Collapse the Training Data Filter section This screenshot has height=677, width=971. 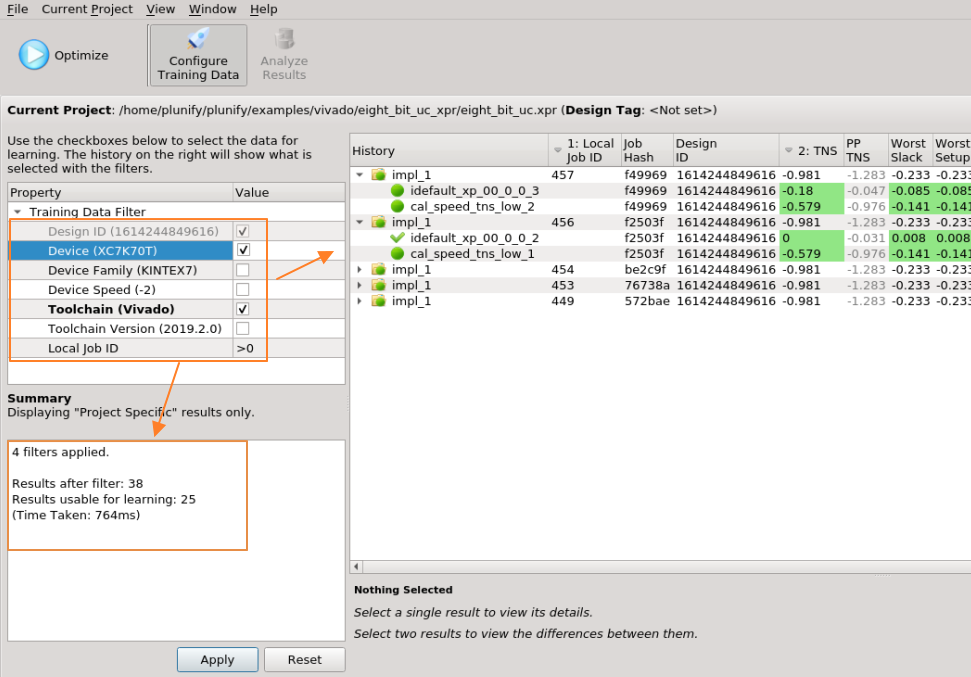(18, 211)
